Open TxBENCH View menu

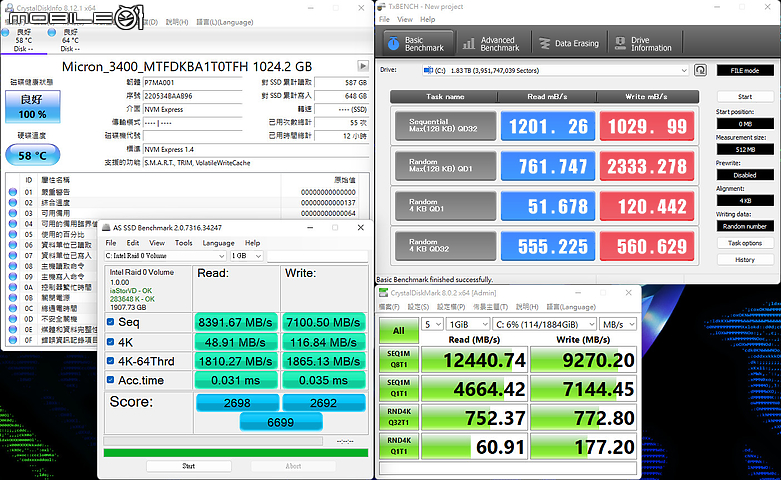404,19
